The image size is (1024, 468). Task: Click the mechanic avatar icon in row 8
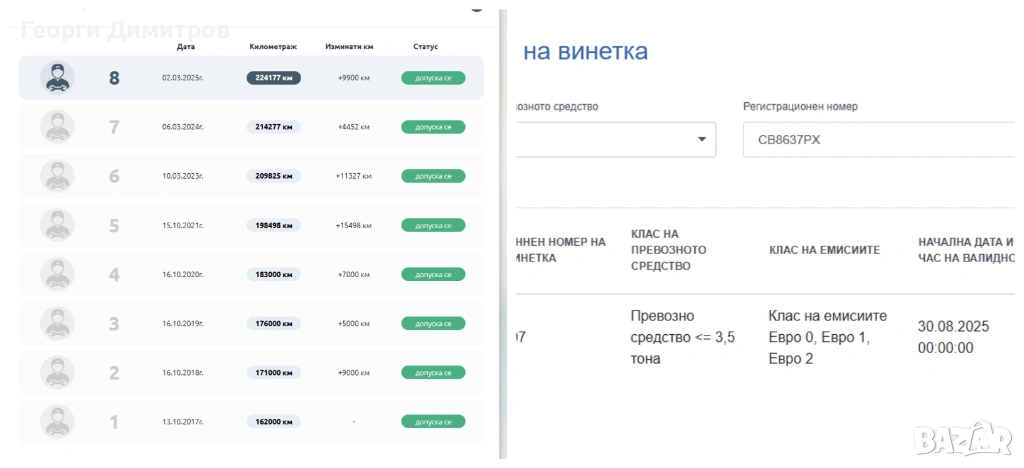click(57, 78)
